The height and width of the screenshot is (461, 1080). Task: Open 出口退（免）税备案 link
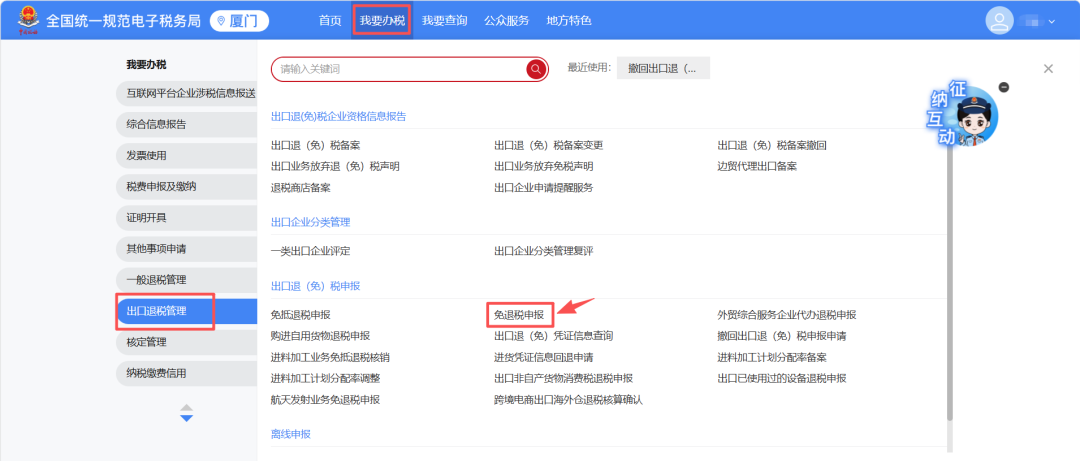coord(315,145)
